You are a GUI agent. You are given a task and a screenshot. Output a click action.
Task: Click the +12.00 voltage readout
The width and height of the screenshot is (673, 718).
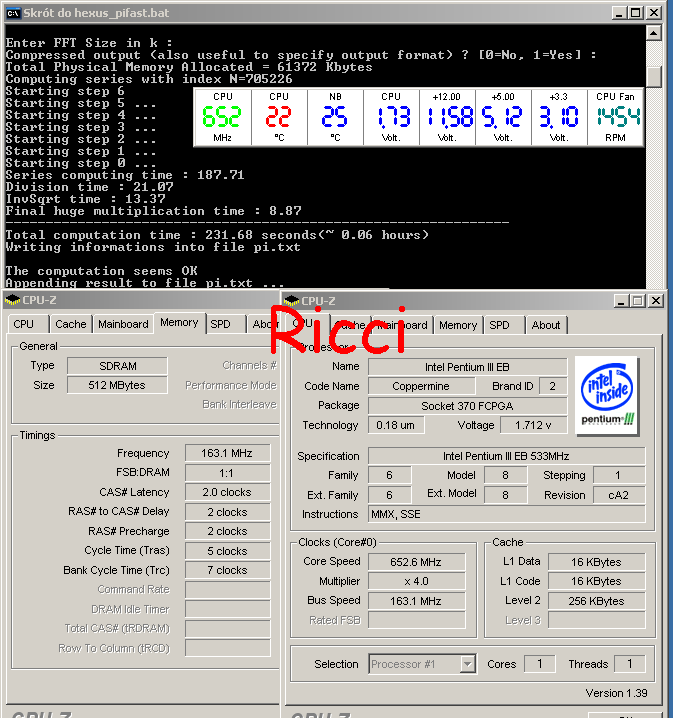(x=447, y=118)
